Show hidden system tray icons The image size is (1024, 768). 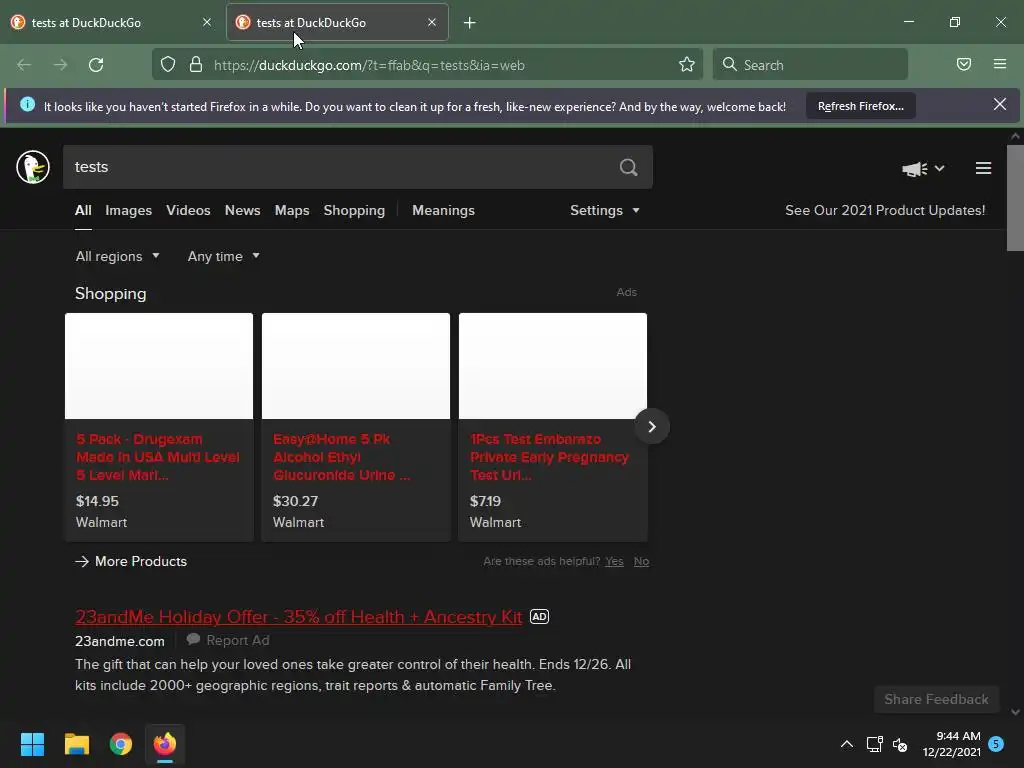847,744
